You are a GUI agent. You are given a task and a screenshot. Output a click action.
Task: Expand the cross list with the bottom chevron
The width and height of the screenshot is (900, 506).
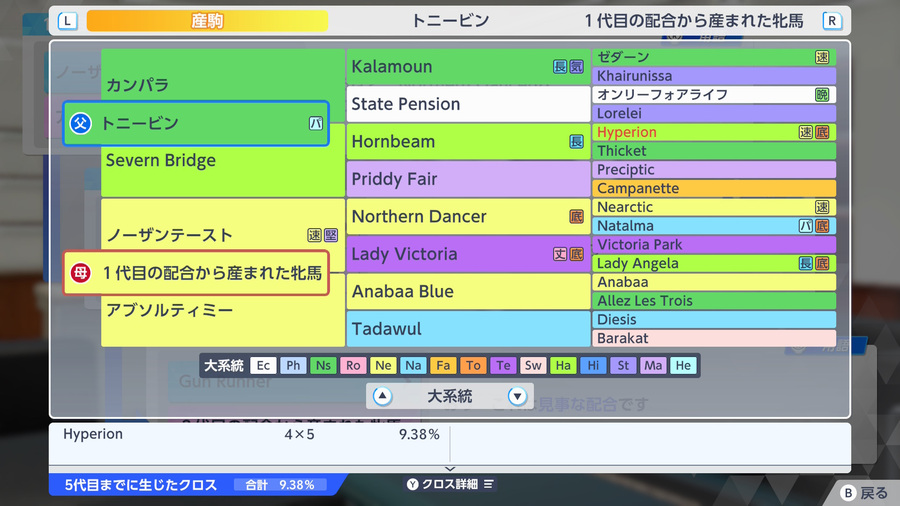click(x=450, y=469)
